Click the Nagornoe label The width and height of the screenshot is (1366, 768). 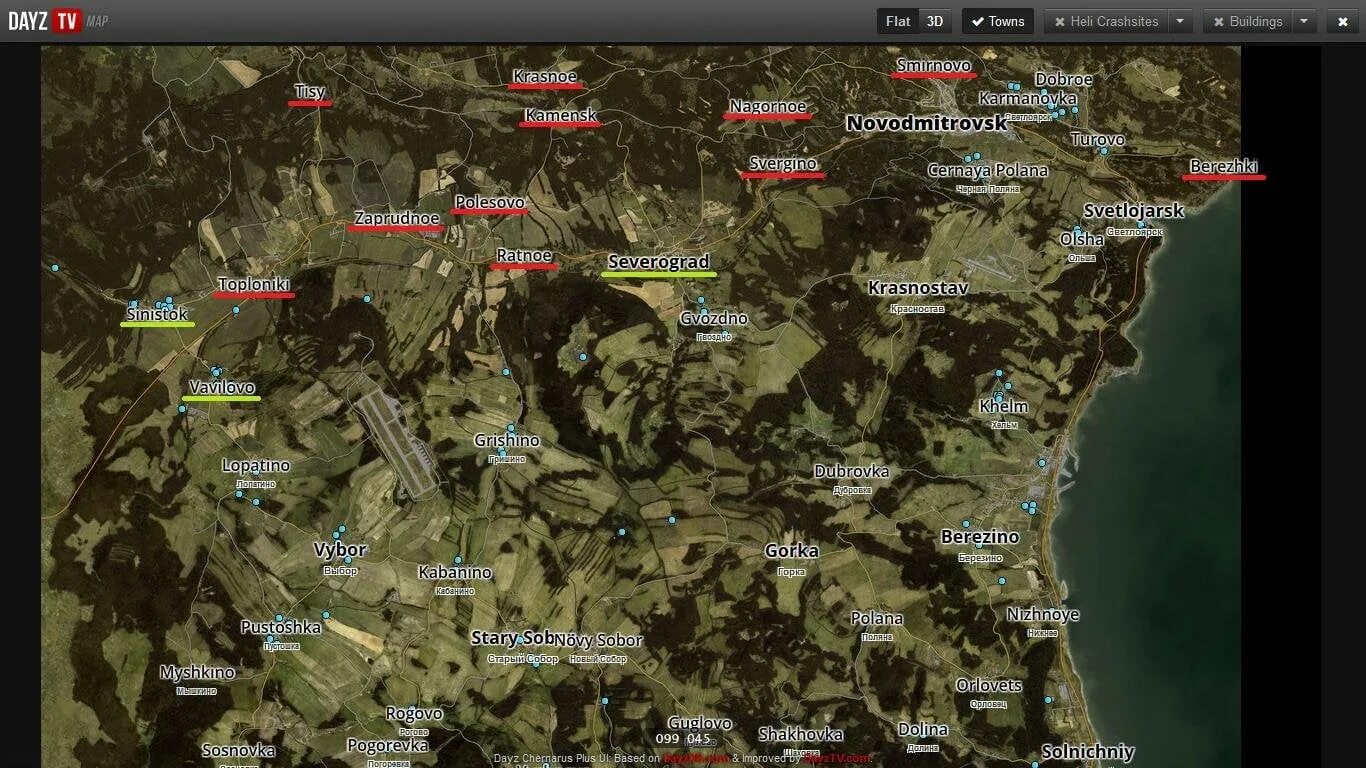(768, 106)
